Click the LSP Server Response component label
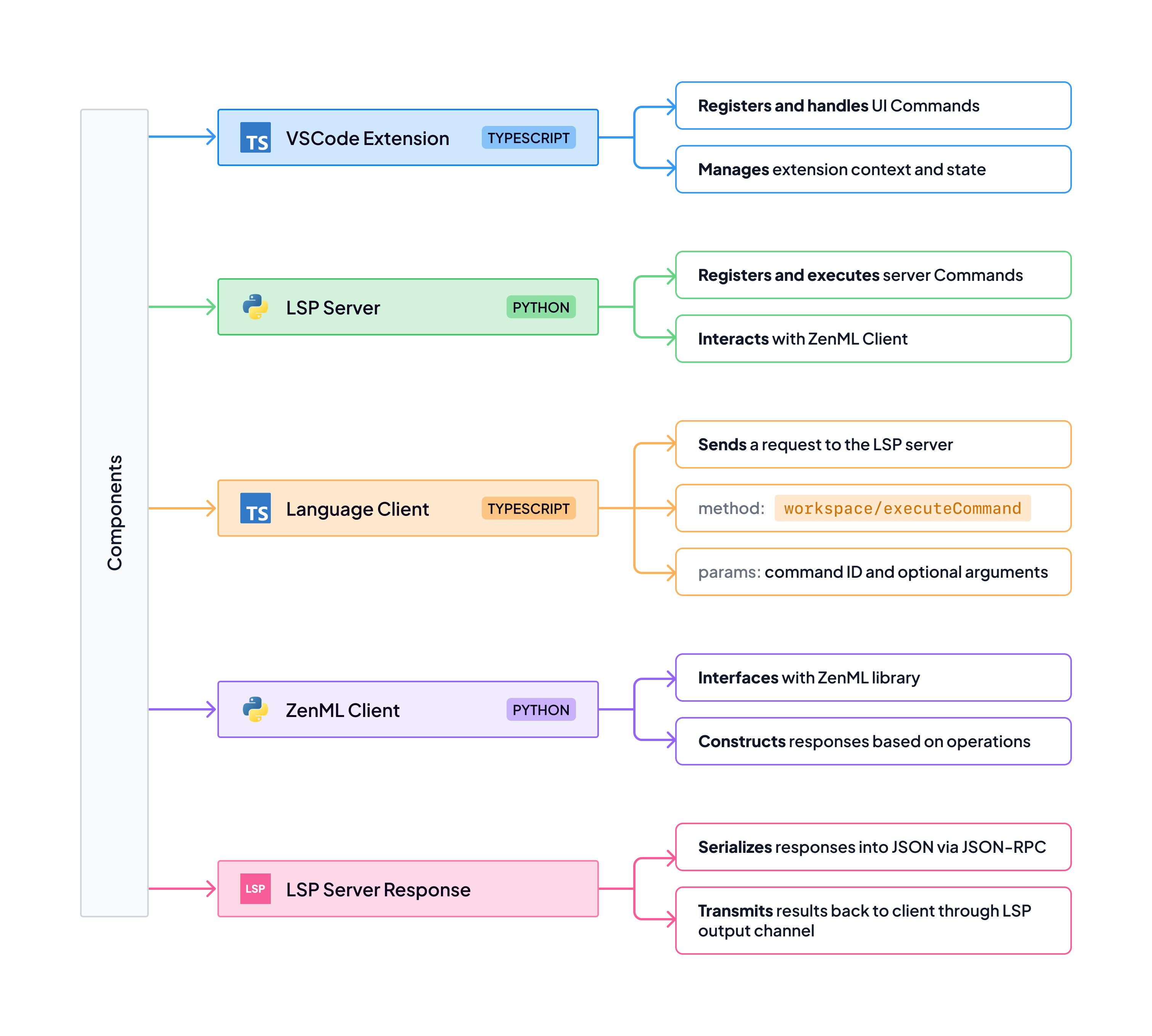The image size is (1152, 1036). 378,889
